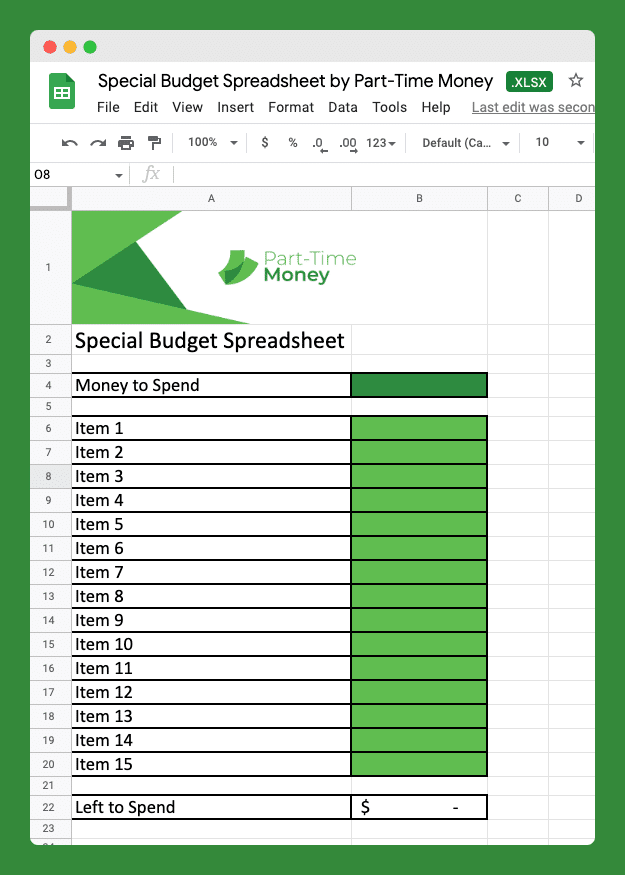Select the 'Money to Spend' cell
Viewport: 625px width, 875px height.
(211, 385)
